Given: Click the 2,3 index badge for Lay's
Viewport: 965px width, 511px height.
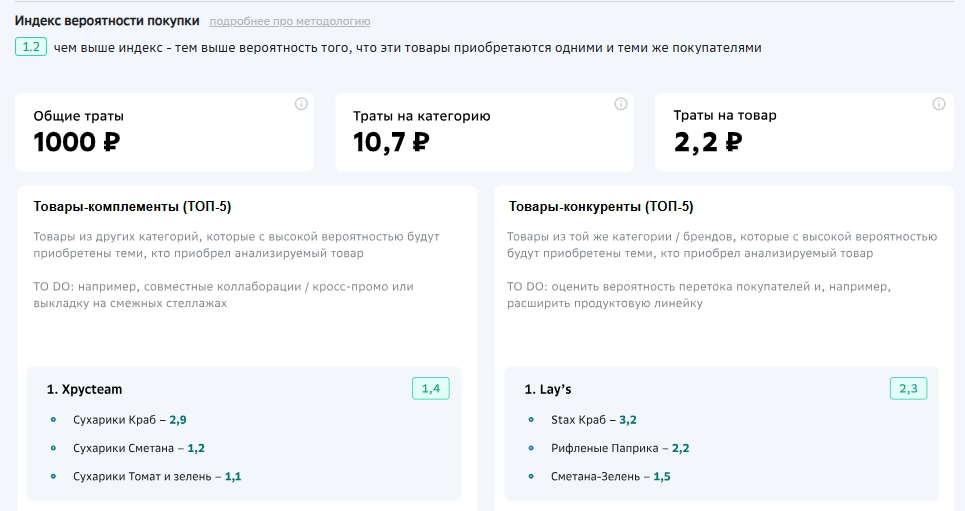Looking at the screenshot, I should point(908,389).
